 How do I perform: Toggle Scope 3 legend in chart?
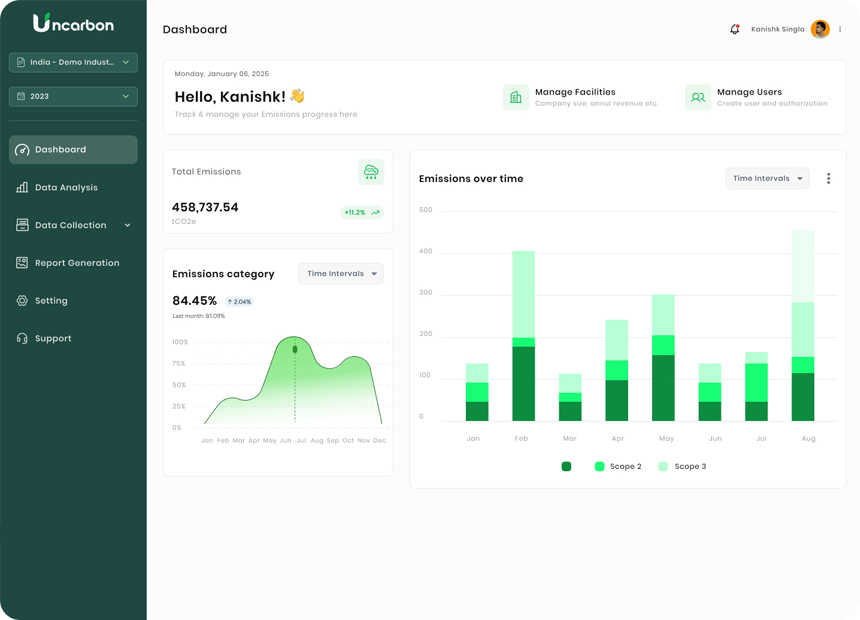(681, 467)
